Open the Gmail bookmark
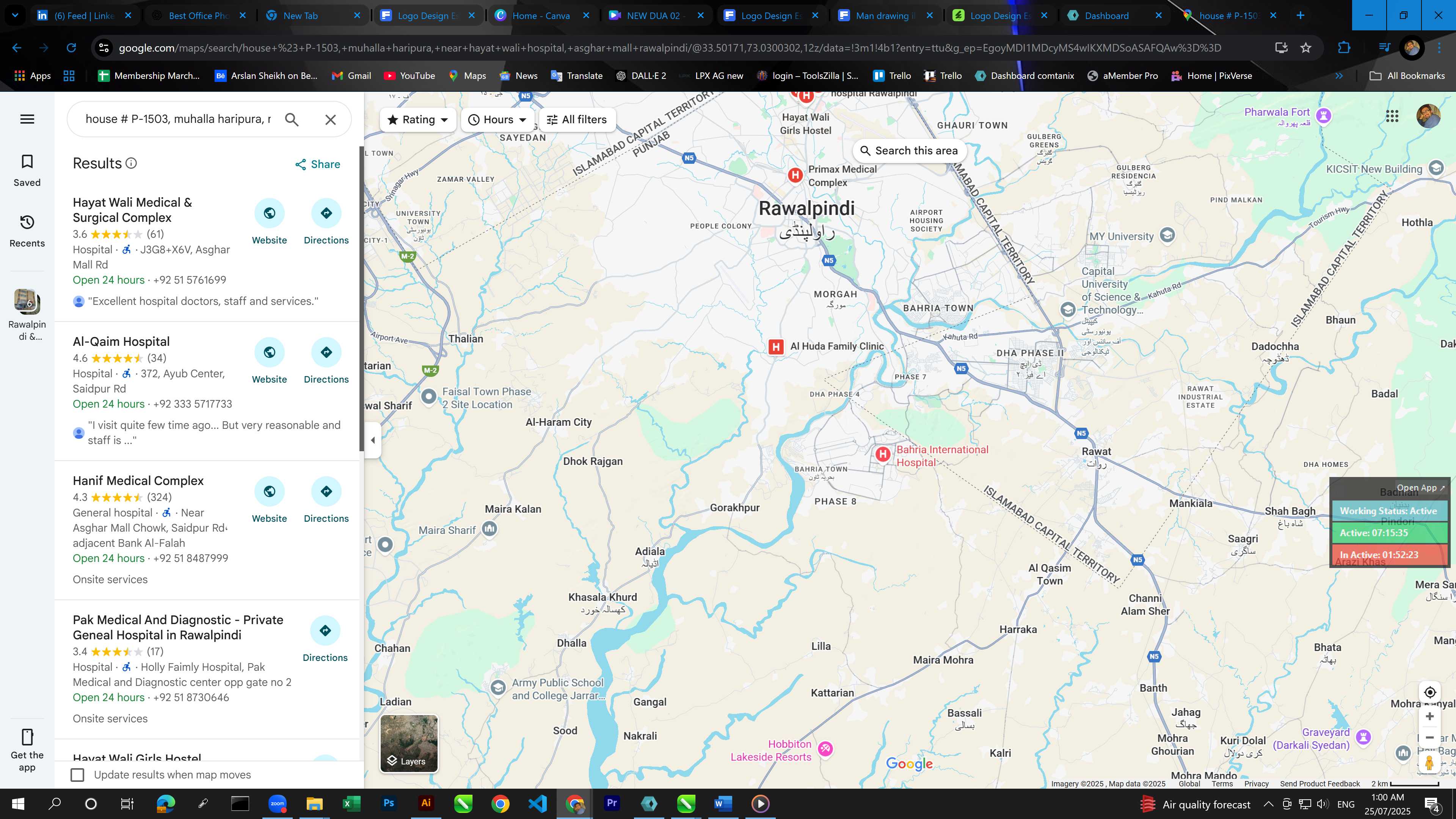 point(351,76)
